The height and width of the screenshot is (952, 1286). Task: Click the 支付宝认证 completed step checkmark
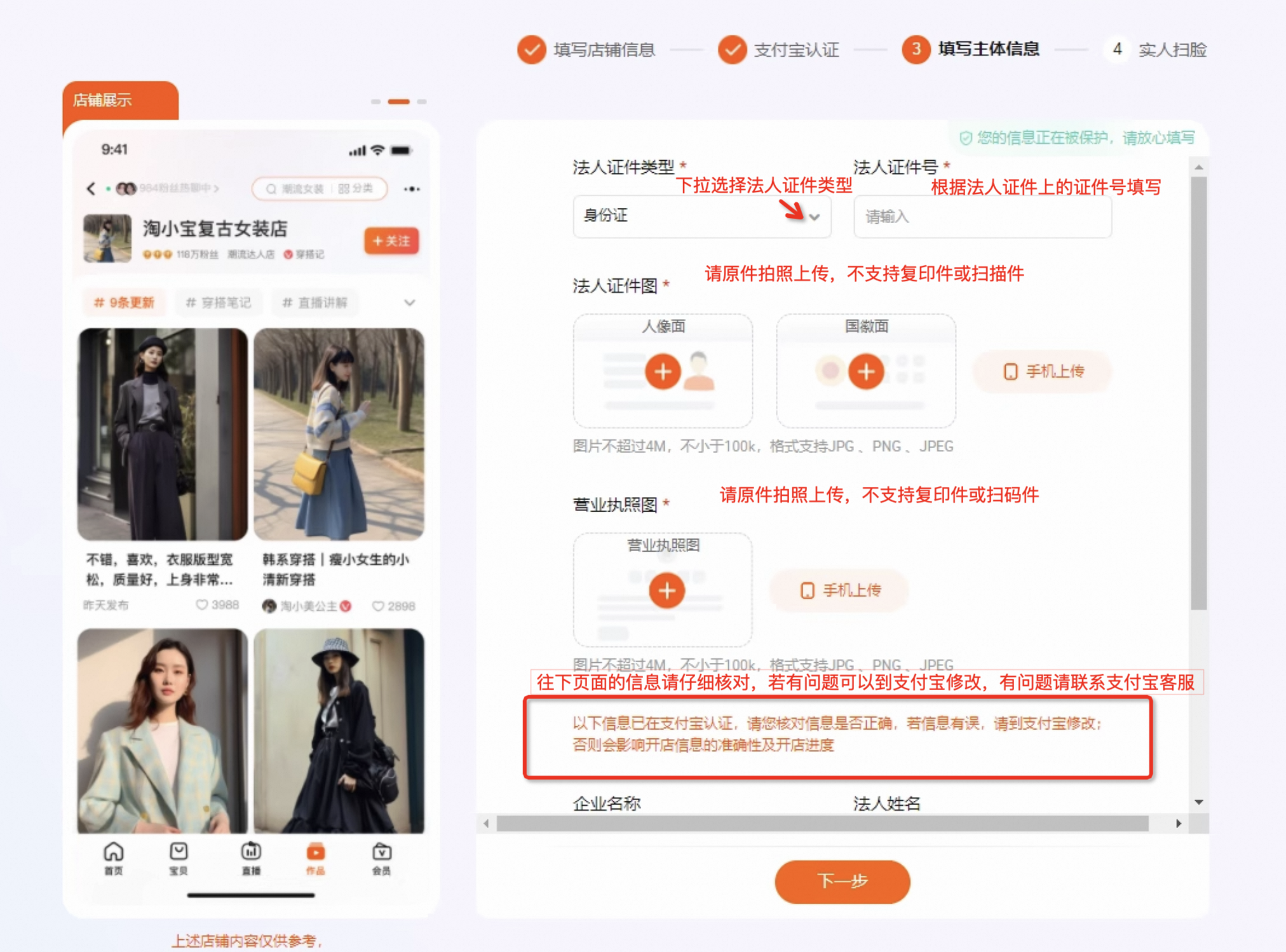(732, 50)
